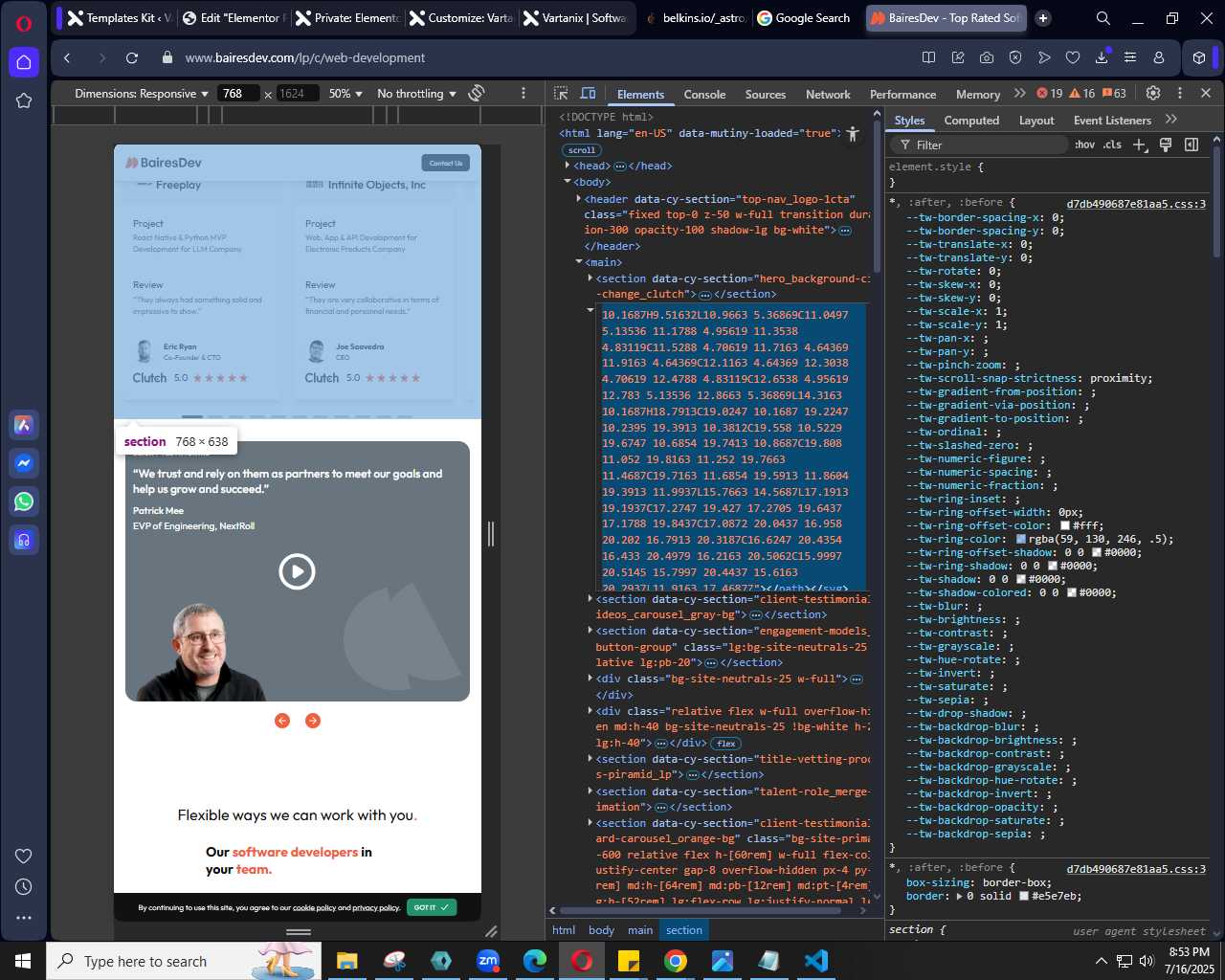Click the red errors count 19

point(1050,94)
